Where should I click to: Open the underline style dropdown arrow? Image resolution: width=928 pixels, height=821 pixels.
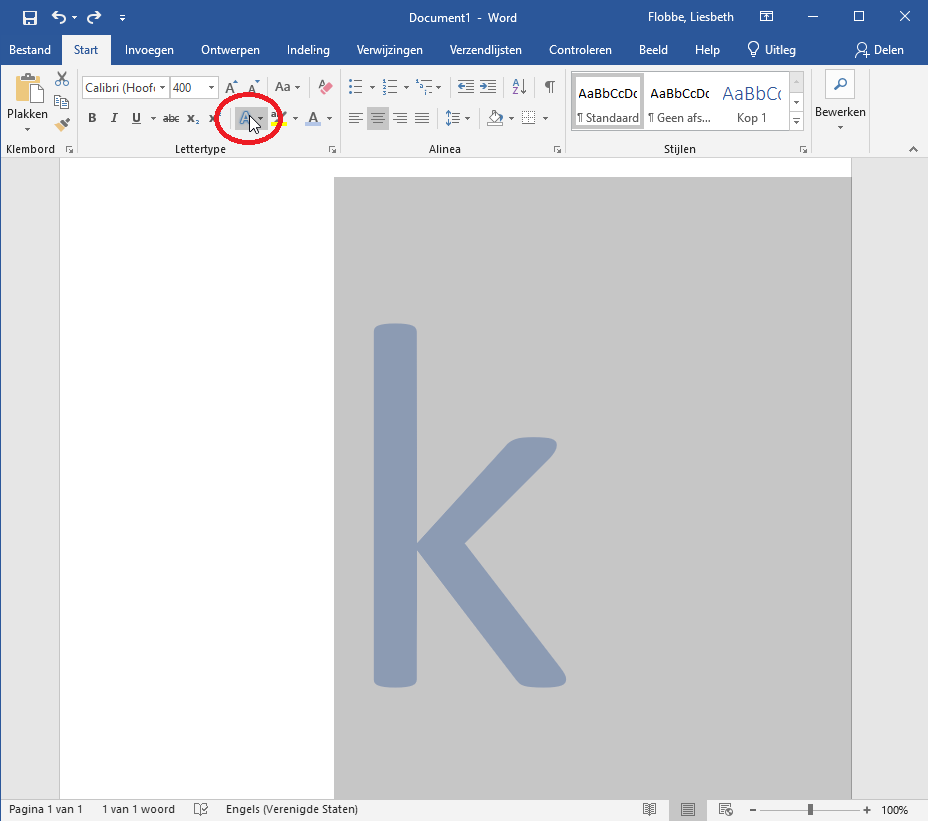click(153, 118)
